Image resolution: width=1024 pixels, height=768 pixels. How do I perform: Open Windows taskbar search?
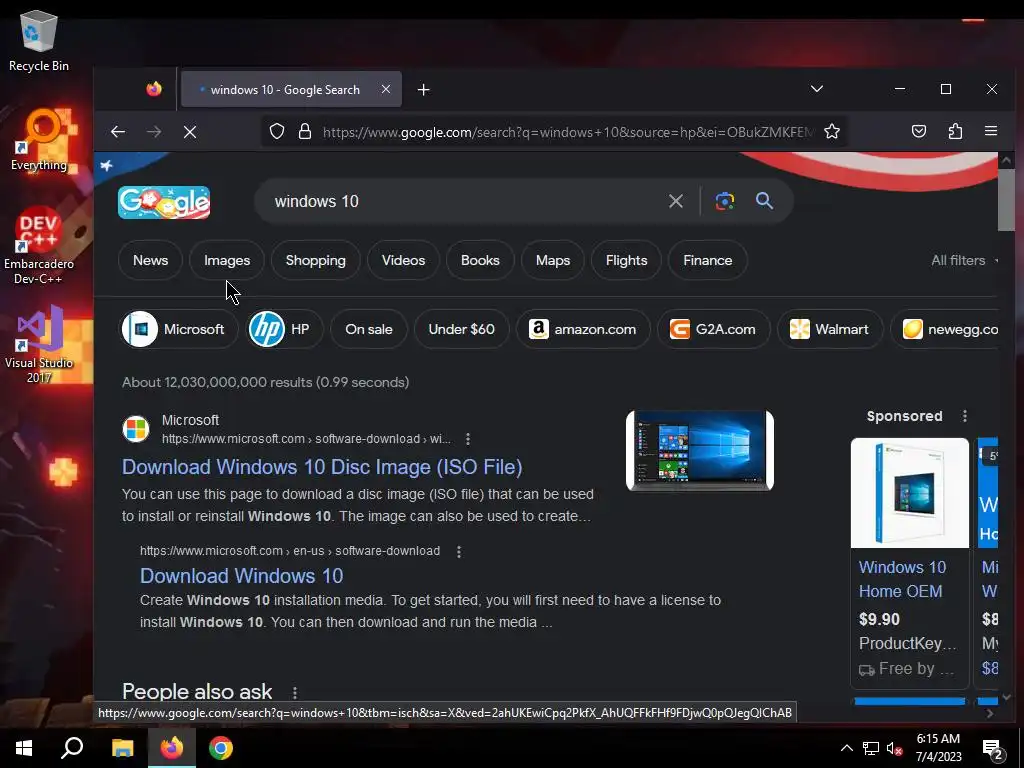point(72,748)
